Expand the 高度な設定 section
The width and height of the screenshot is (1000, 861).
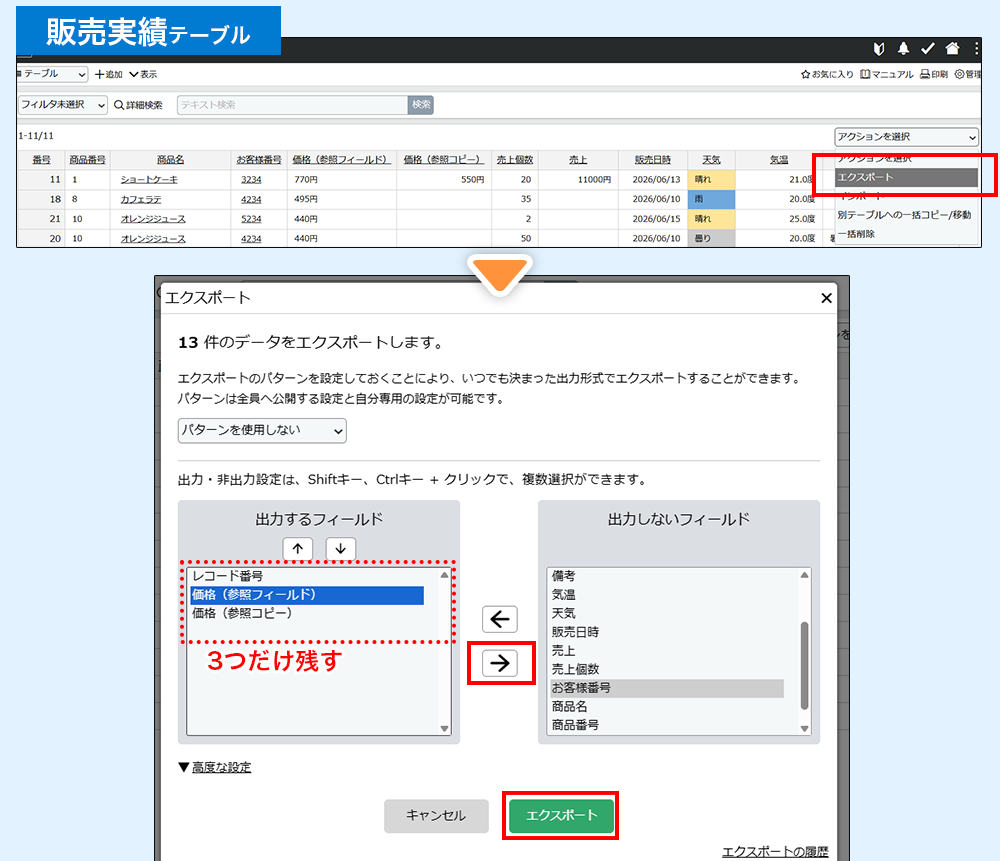(x=216, y=767)
